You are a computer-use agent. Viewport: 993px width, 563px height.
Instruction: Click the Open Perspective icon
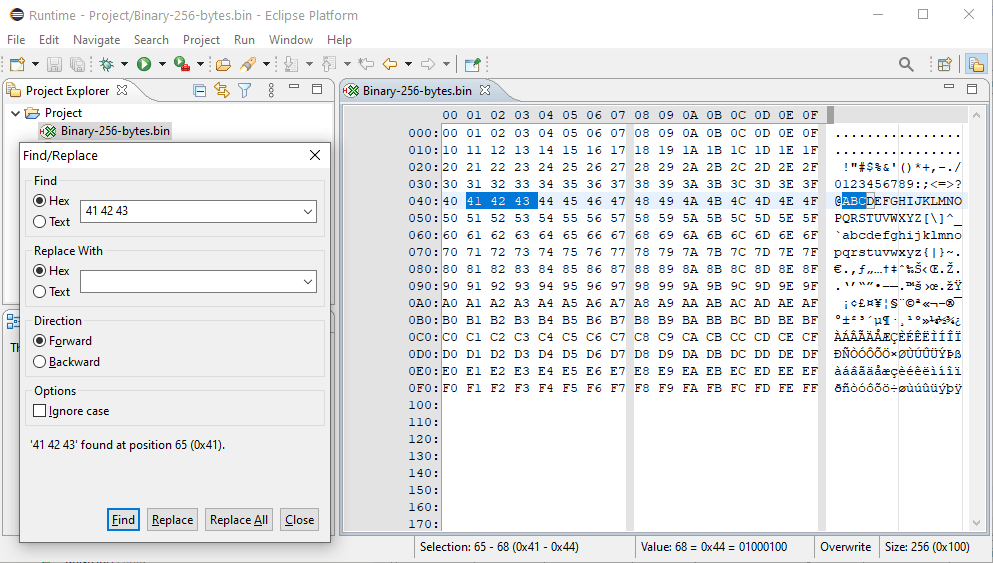[945, 64]
